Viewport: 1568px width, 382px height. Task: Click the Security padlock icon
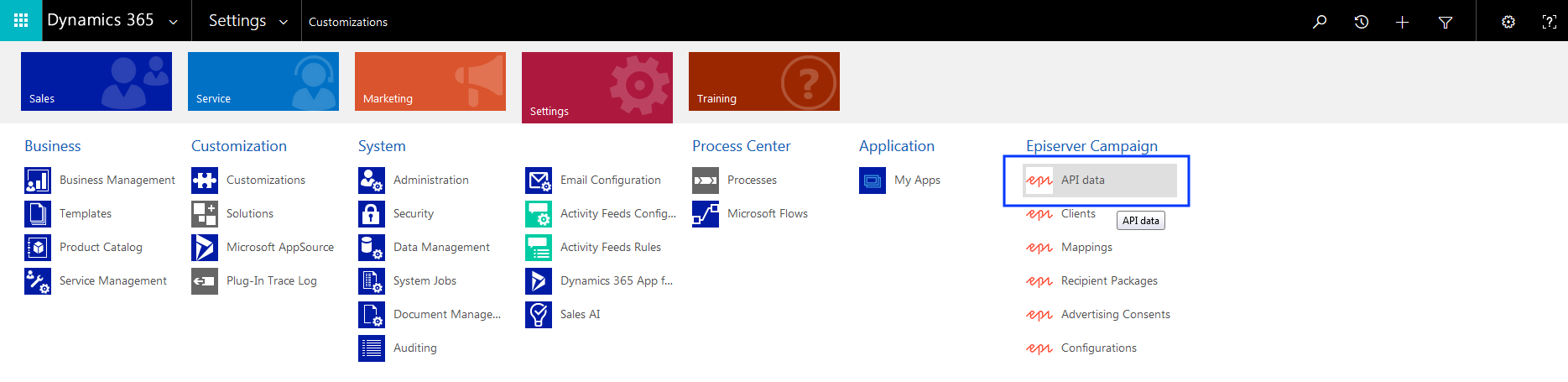pyautogui.click(x=371, y=214)
